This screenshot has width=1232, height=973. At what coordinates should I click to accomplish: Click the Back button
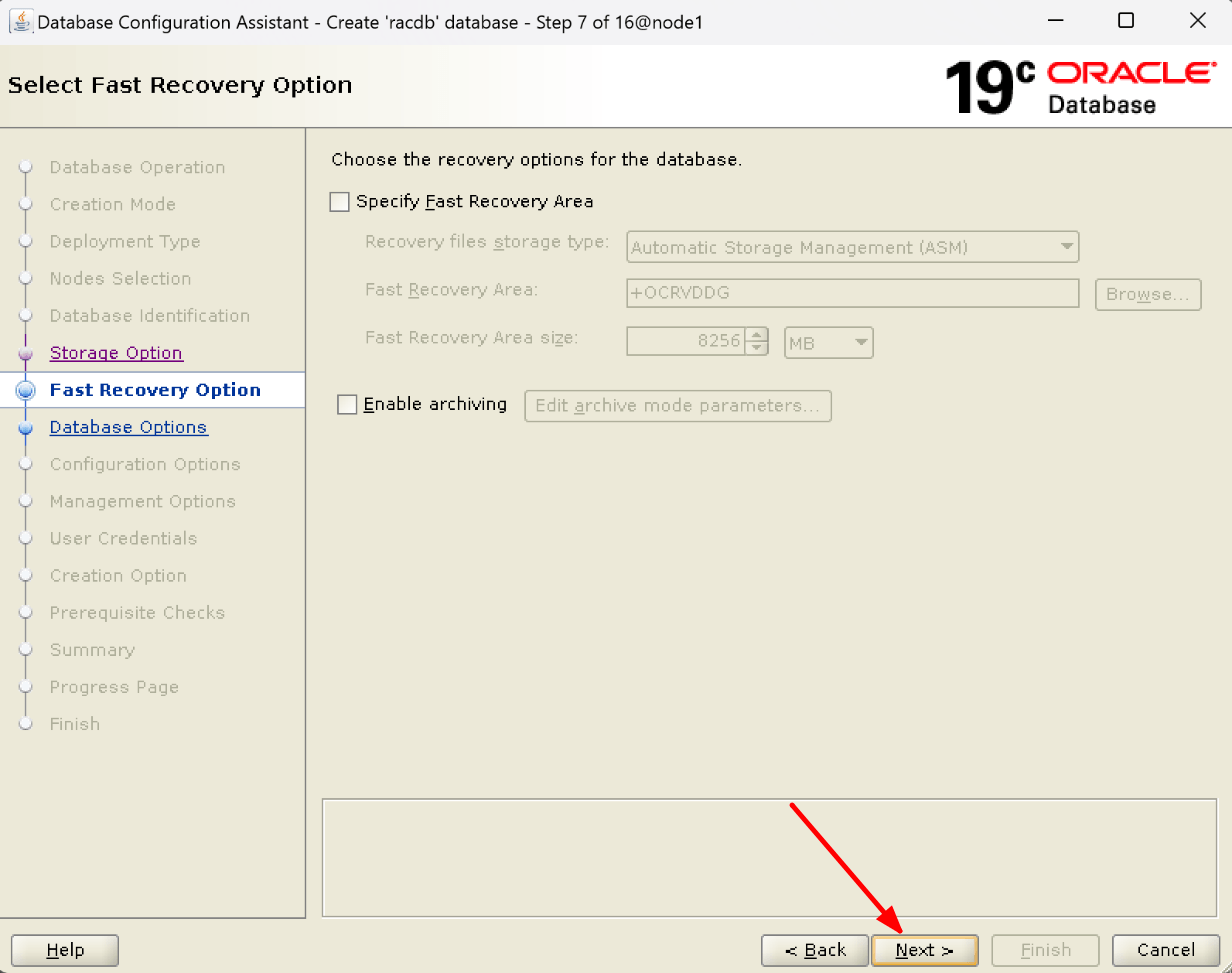(815, 950)
